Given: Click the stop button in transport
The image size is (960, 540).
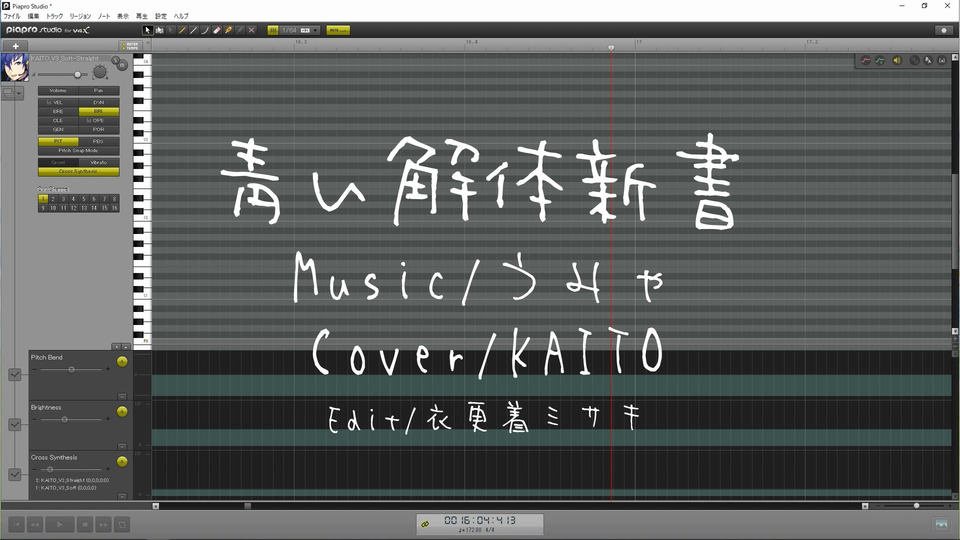Looking at the screenshot, I should (85, 524).
